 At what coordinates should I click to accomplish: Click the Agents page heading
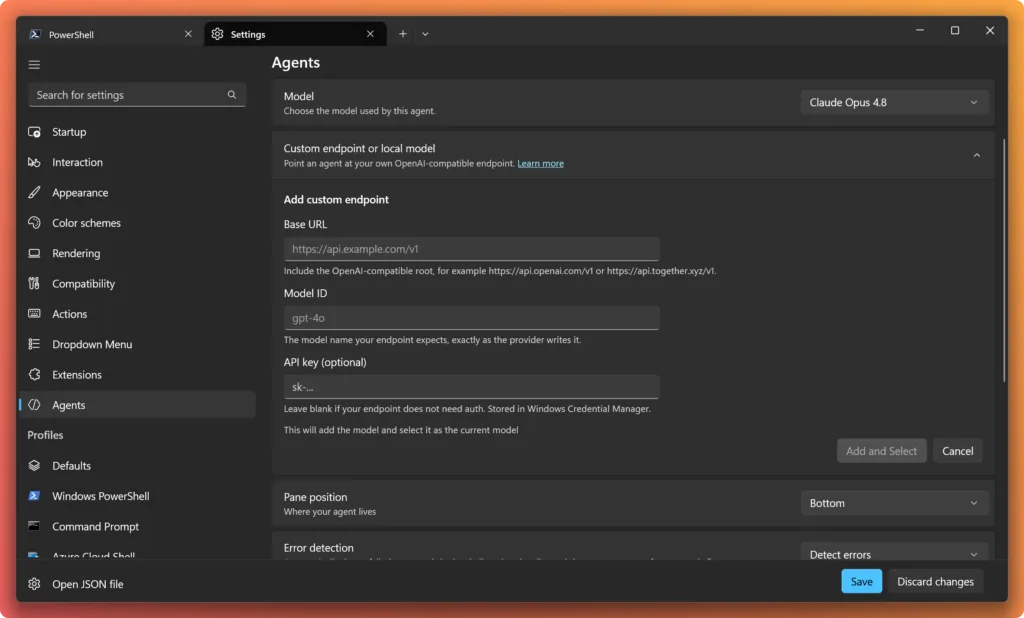coord(296,63)
